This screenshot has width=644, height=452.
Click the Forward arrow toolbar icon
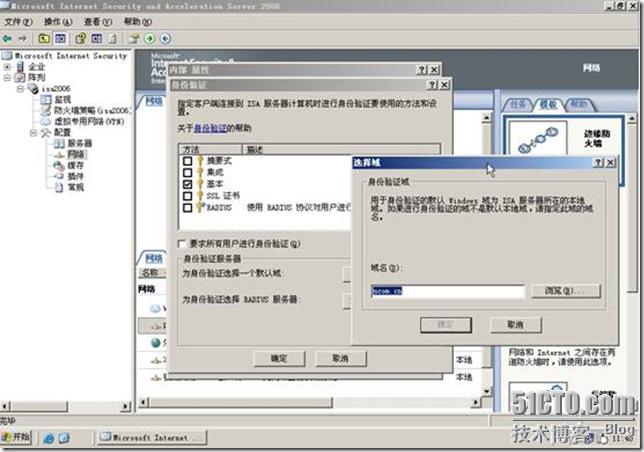(x=23, y=39)
